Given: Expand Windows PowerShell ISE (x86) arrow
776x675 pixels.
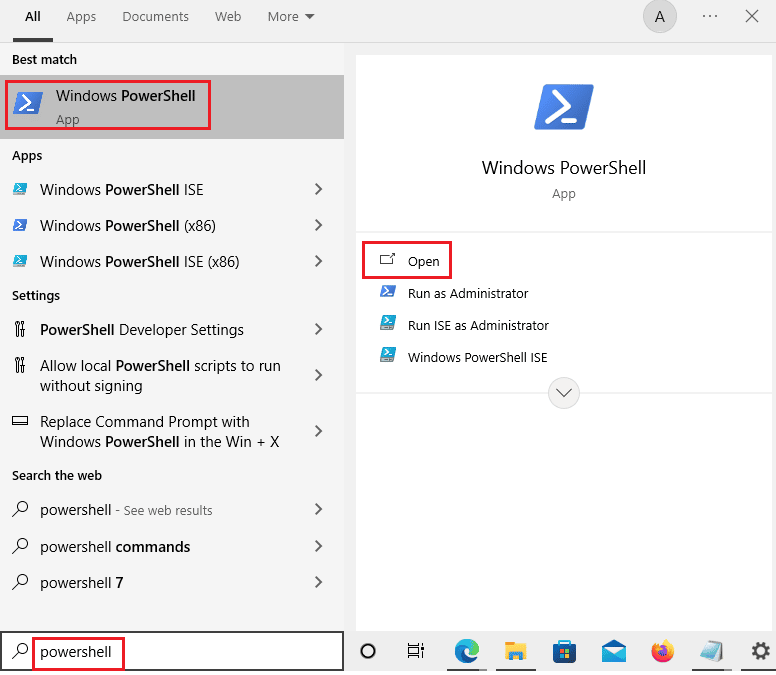Looking at the screenshot, I should pos(319,261).
